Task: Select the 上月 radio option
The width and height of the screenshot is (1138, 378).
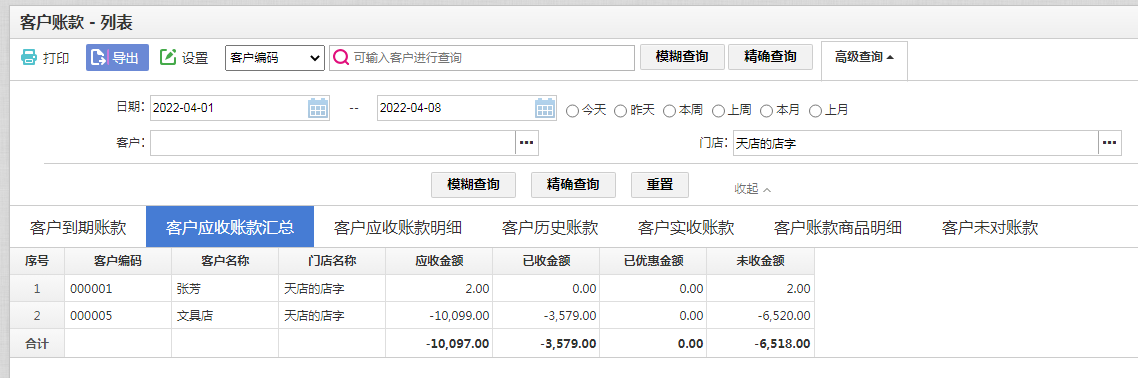Action: (816, 111)
